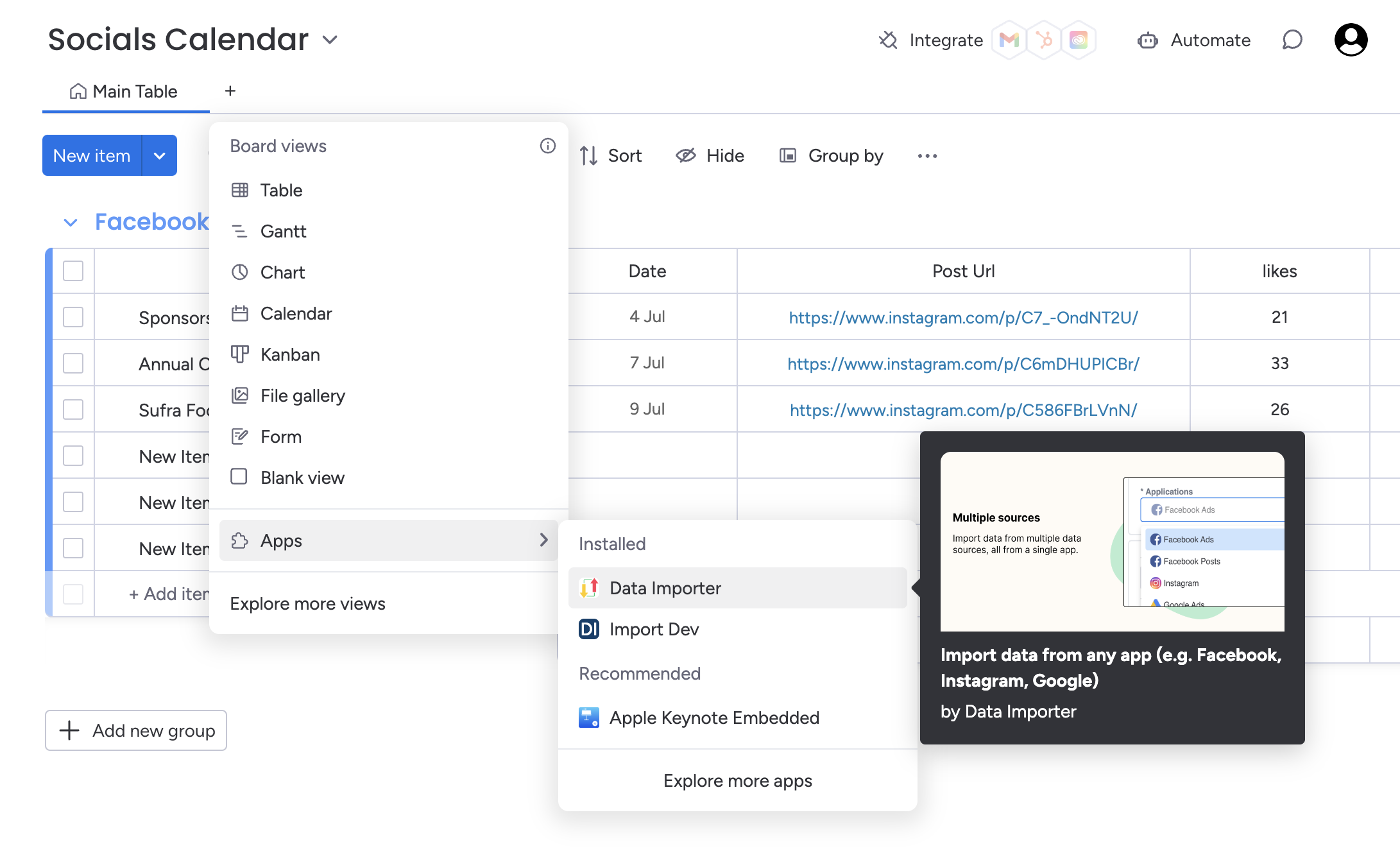Check the third New Item row checkbox
The height and width of the screenshot is (860, 1400).
pos(73,548)
